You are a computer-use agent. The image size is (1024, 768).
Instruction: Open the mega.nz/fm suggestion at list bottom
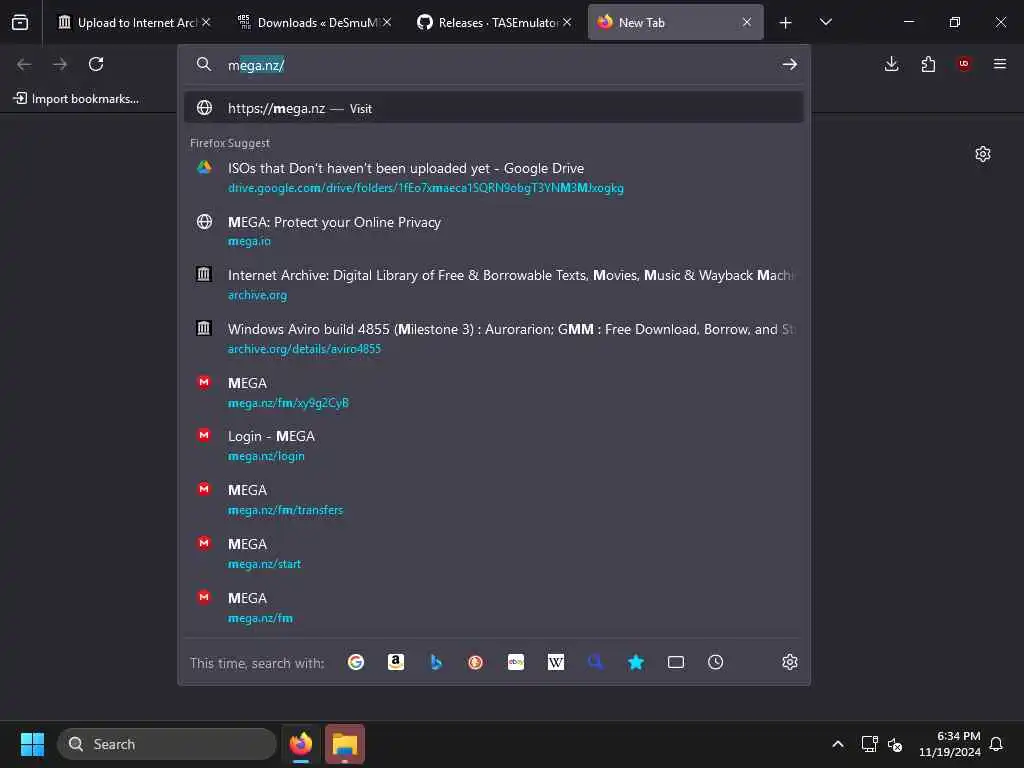pos(494,607)
